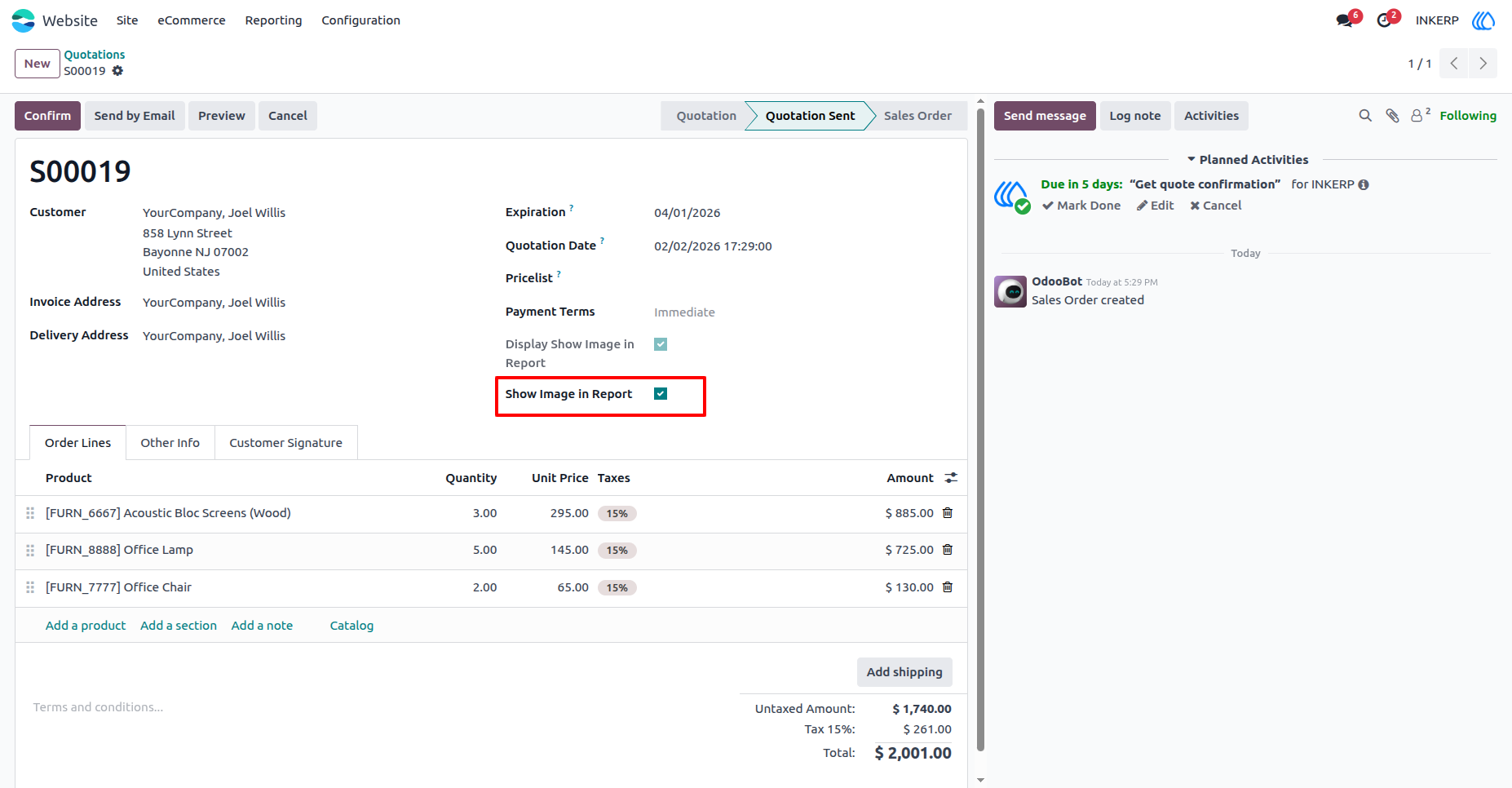
Task: Click the planned activity user avatar
Action: [x=1010, y=196]
